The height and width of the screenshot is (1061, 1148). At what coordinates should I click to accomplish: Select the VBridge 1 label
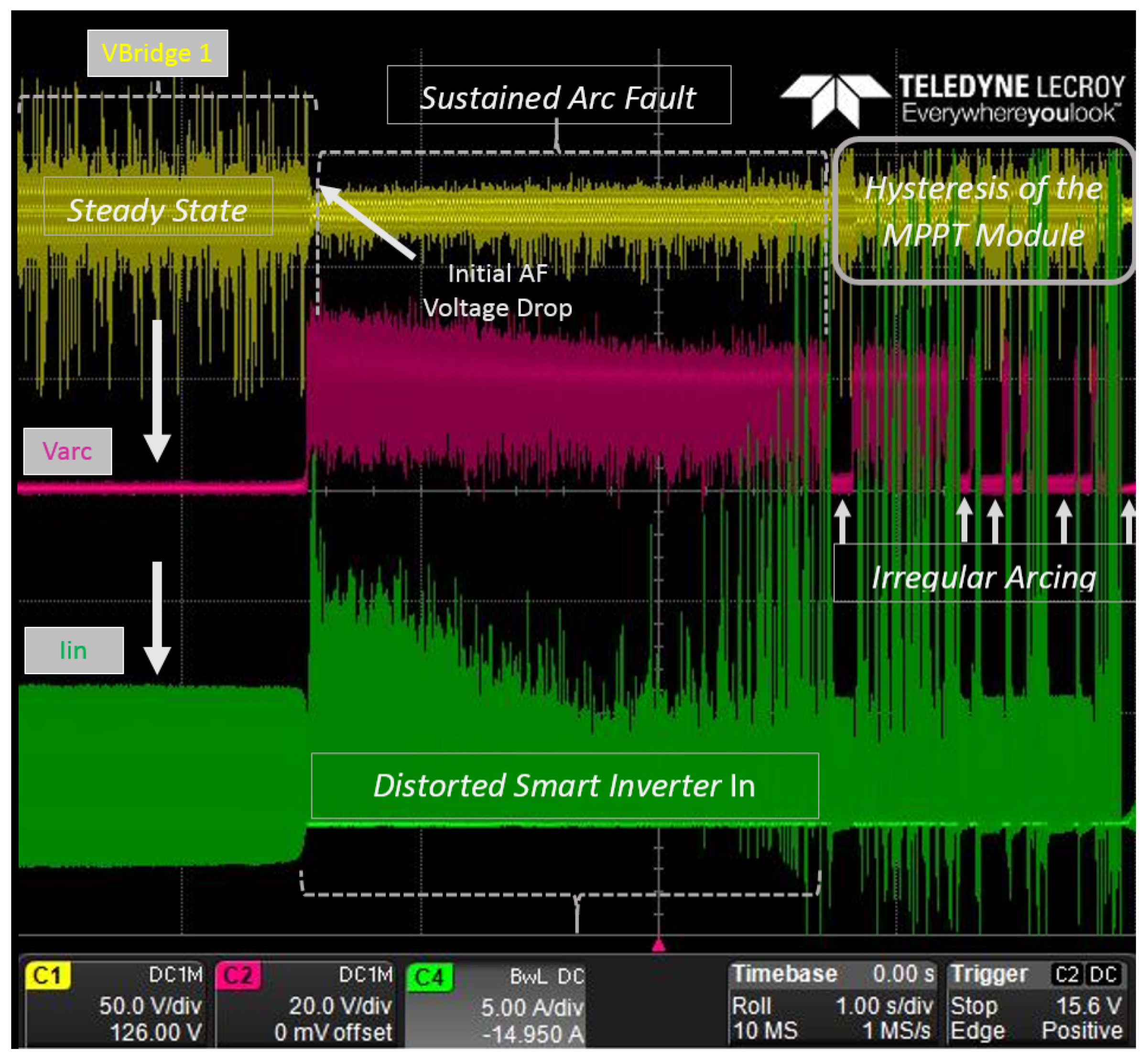pyautogui.click(x=157, y=54)
